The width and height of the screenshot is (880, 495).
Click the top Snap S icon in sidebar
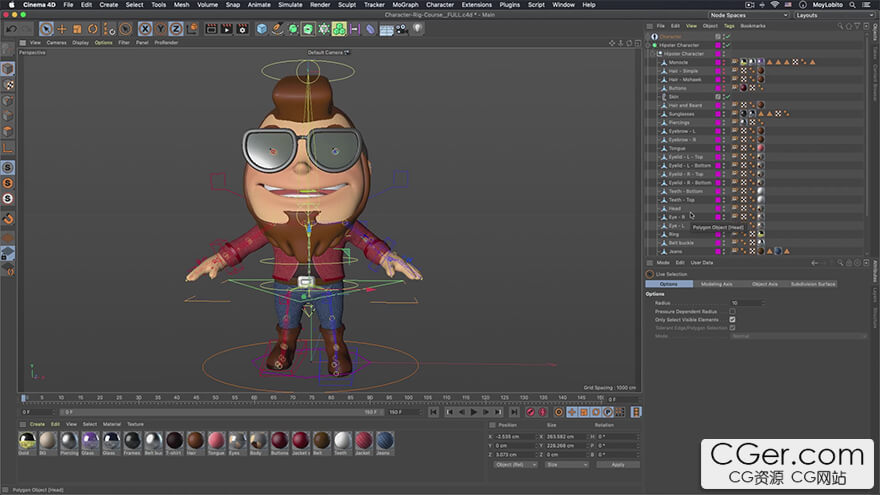coord(8,167)
